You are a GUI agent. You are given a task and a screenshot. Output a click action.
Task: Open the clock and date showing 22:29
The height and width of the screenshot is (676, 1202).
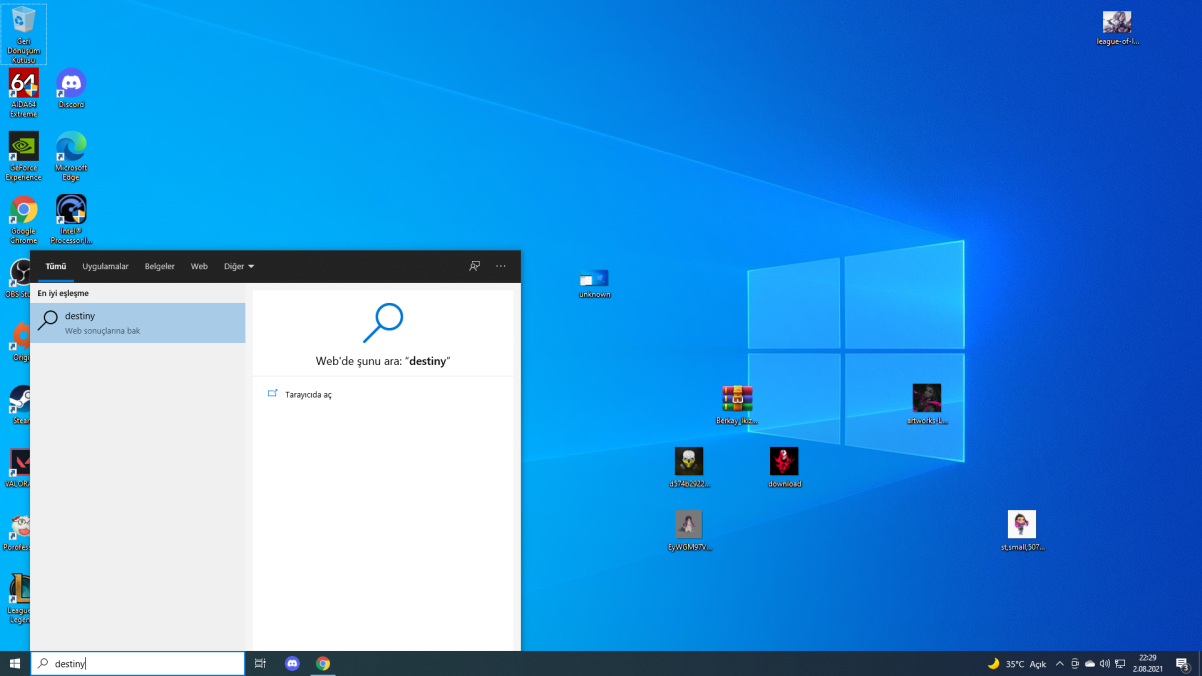[x=1147, y=663]
